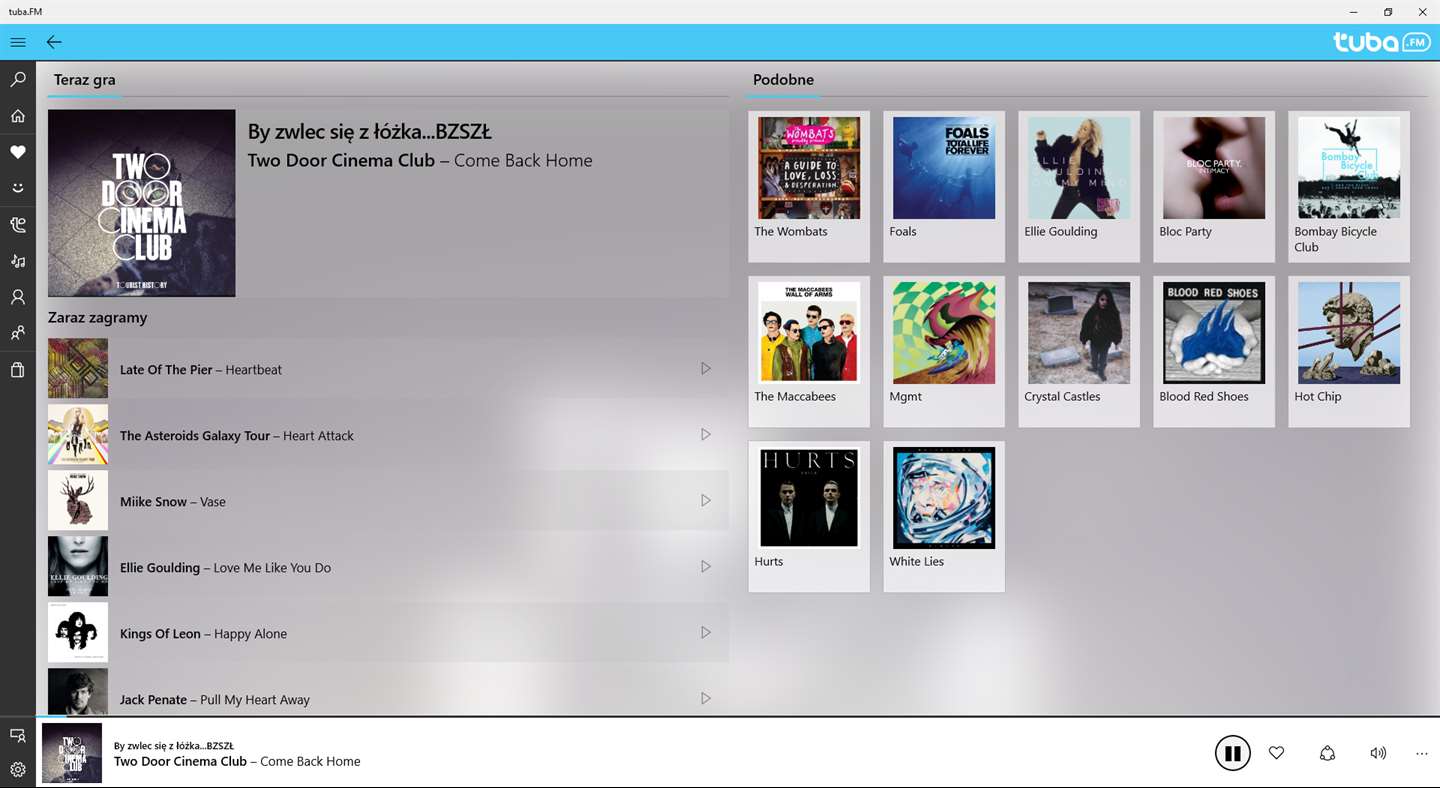
Task: Click Ellie Goulding queue row album thumbnail
Action: [x=78, y=567]
